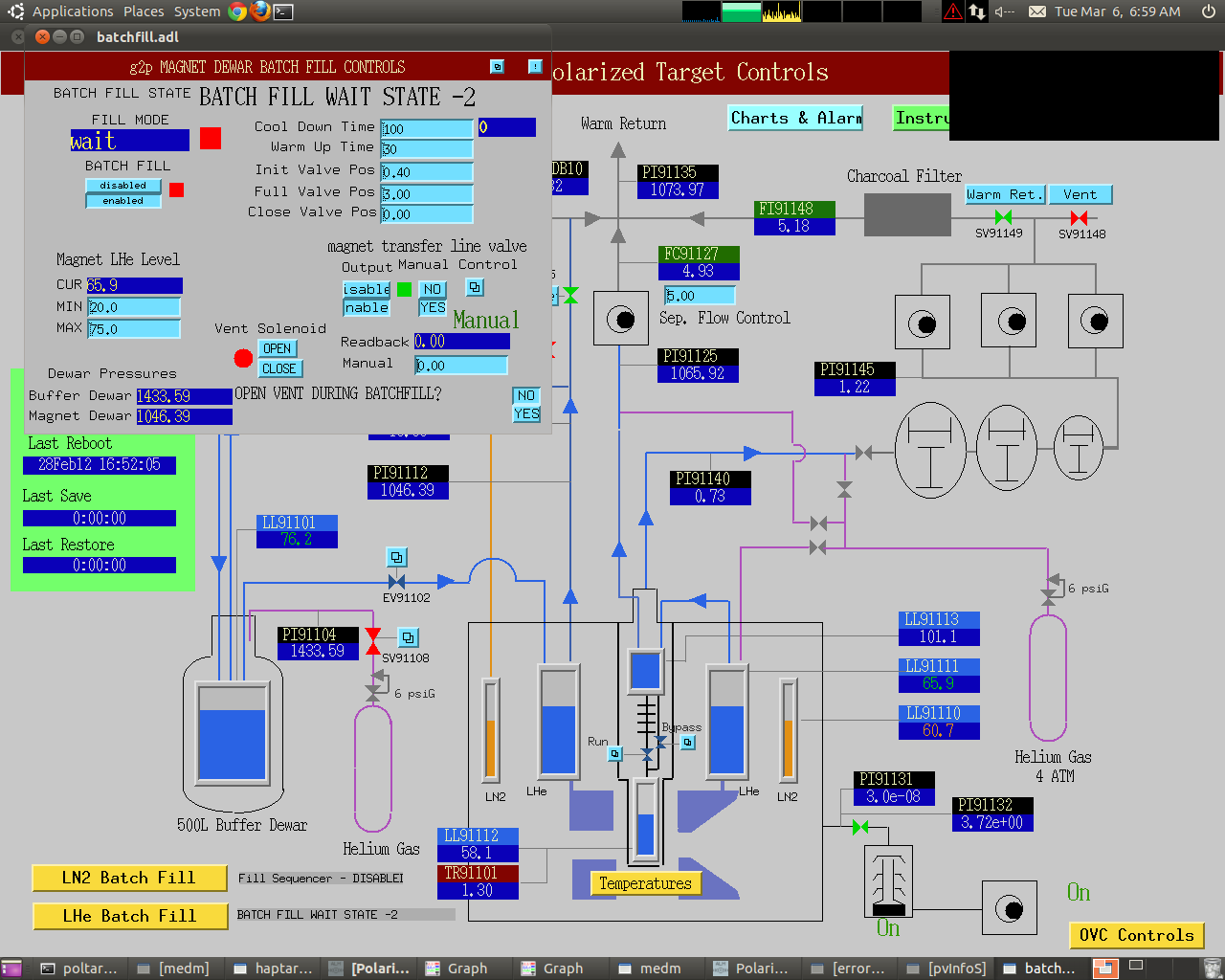Open the volume indicator
The width and height of the screenshot is (1225, 980).
tap(1004, 11)
